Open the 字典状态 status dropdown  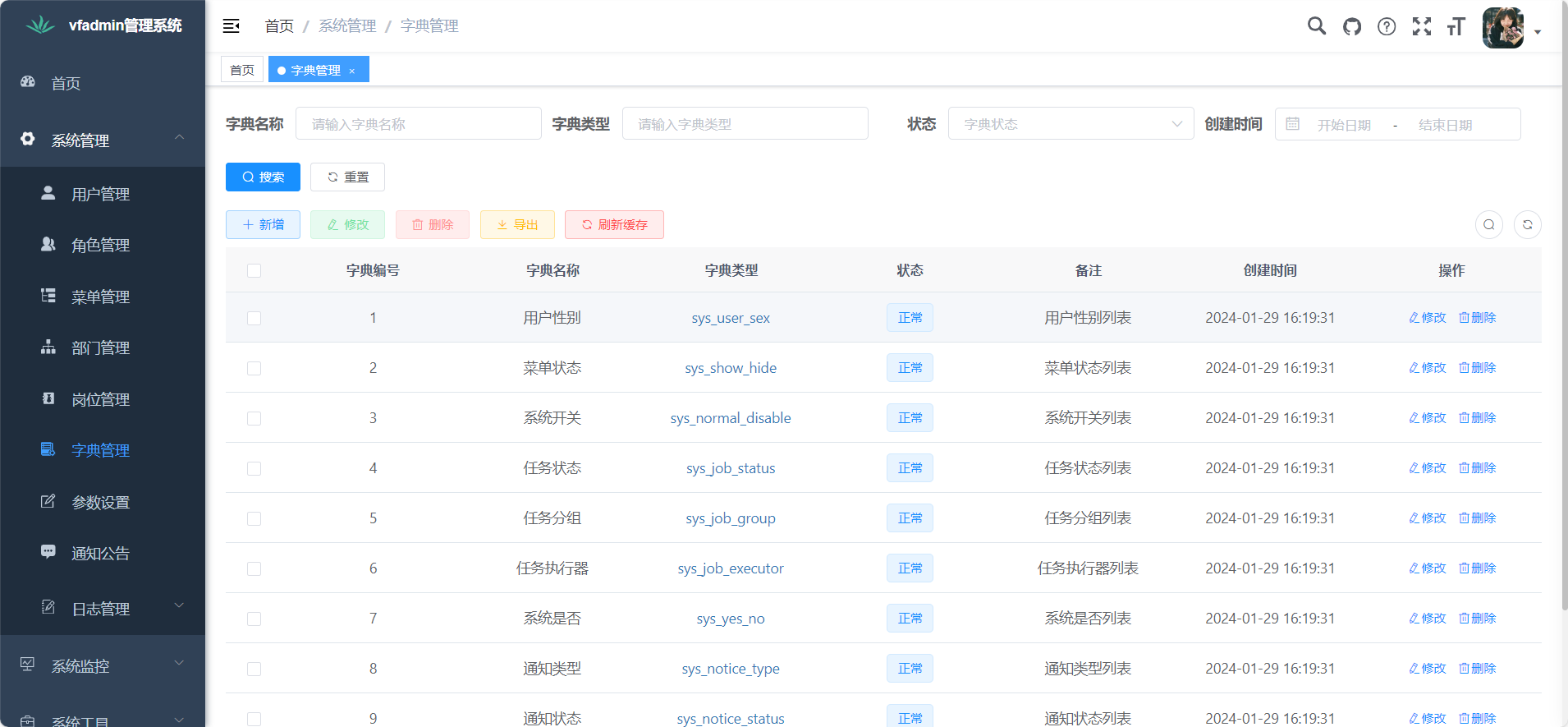(1071, 124)
